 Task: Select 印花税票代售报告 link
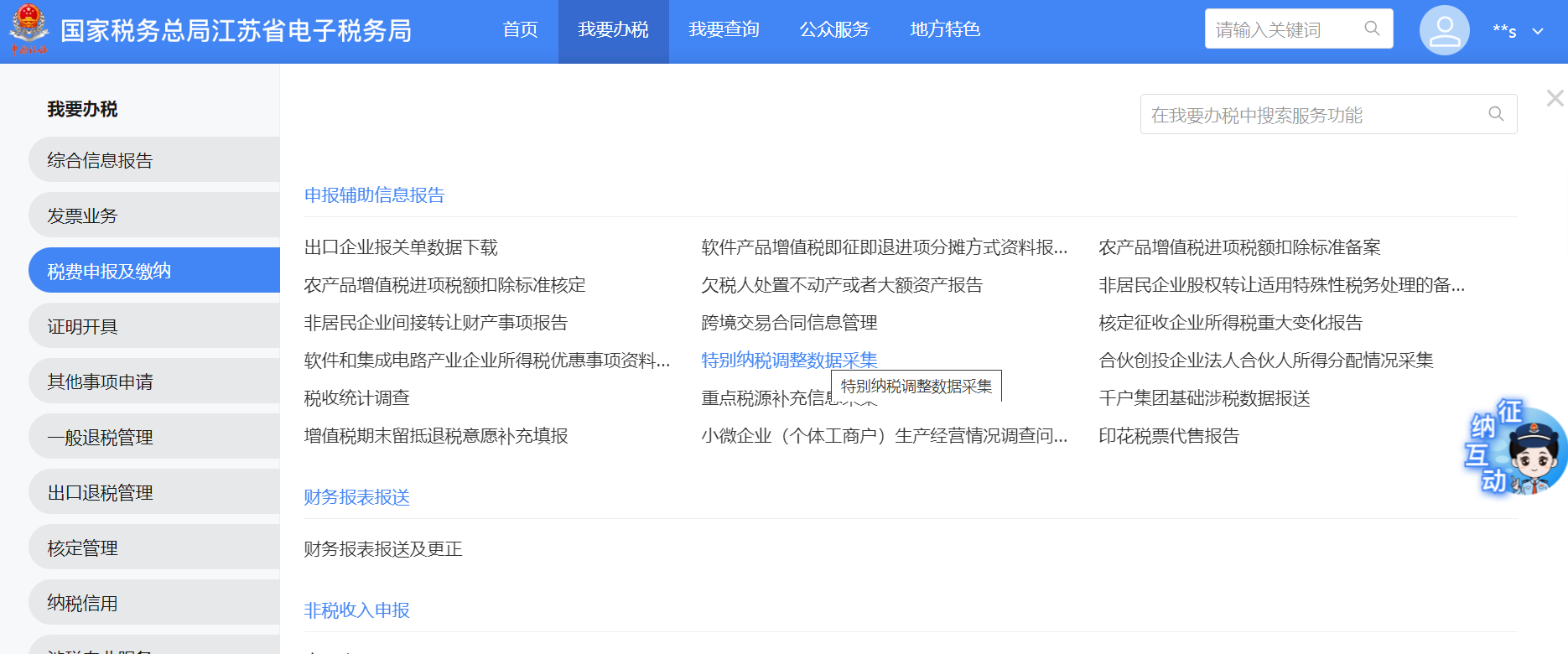pos(1169,436)
